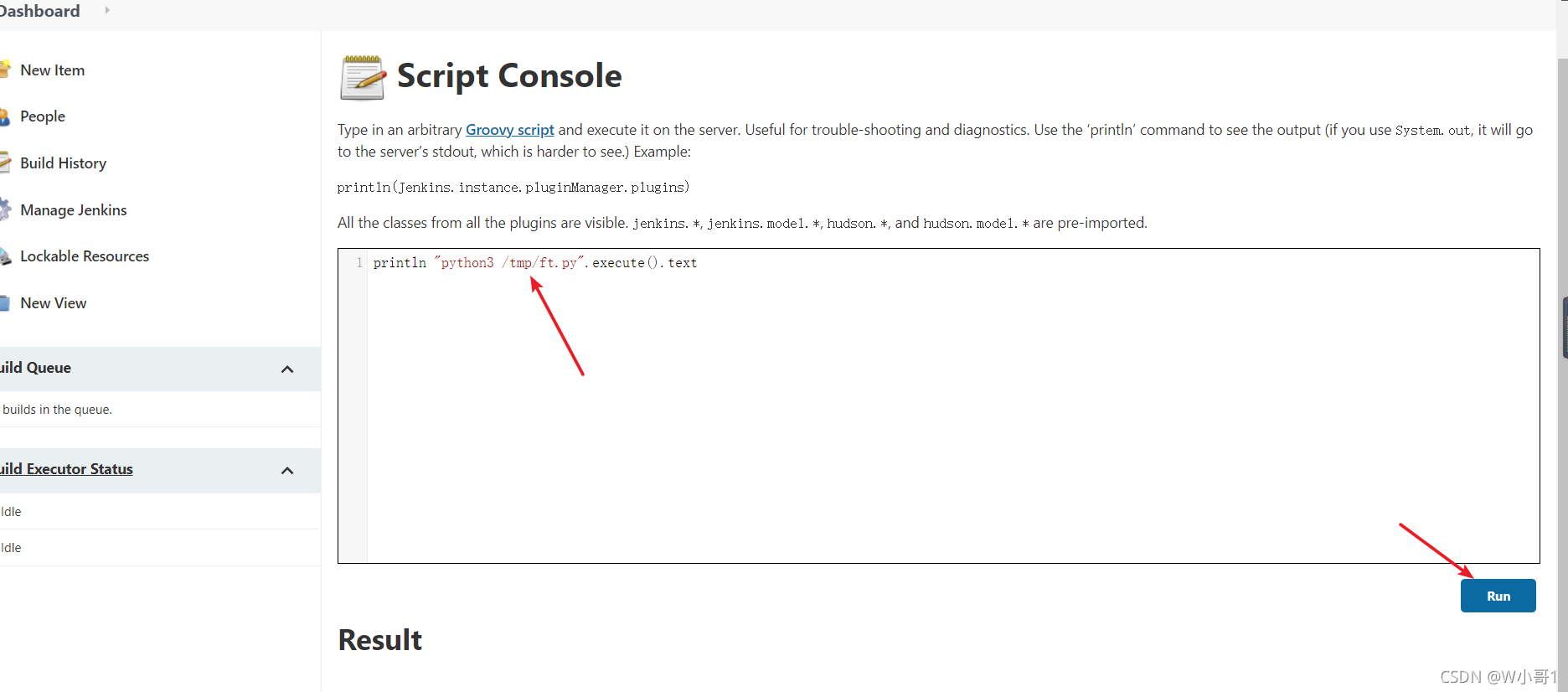
Task: Click the Dashboard breadcrumb
Action: tap(39, 11)
